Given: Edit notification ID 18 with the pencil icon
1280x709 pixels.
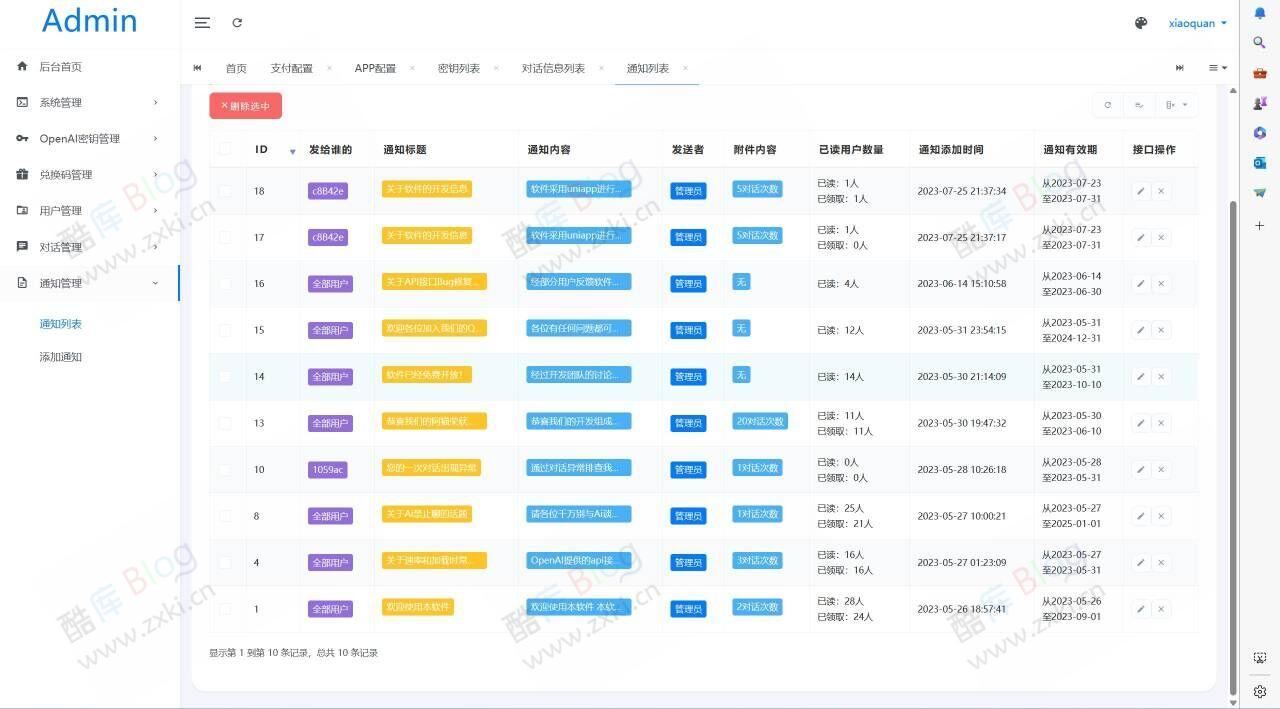Looking at the screenshot, I should point(1140,190).
